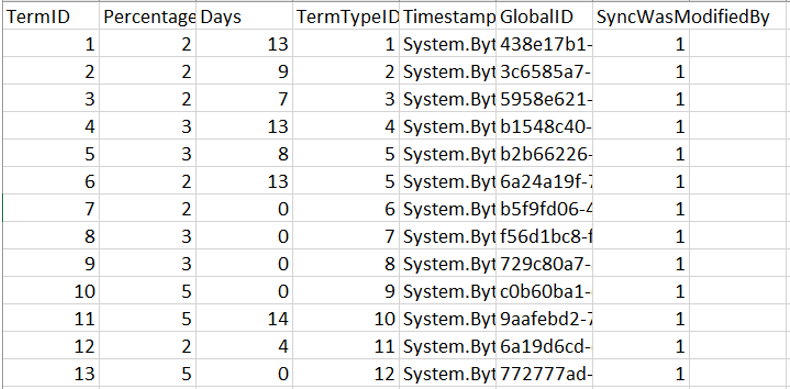Image resolution: width=790 pixels, height=389 pixels.
Task: Select Days cell with value 14
Action: tap(244, 318)
